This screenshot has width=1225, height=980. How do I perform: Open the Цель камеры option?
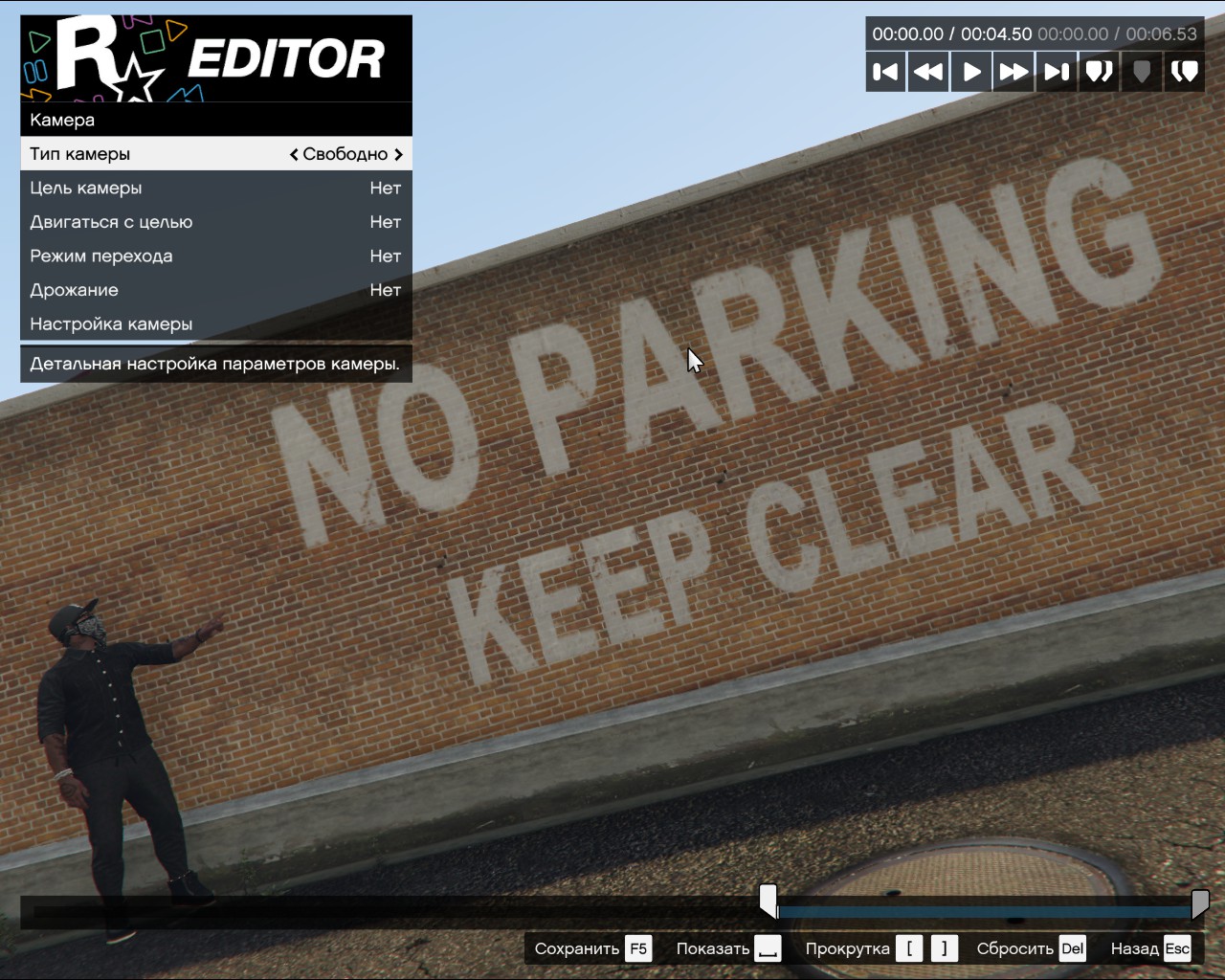point(216,189)
